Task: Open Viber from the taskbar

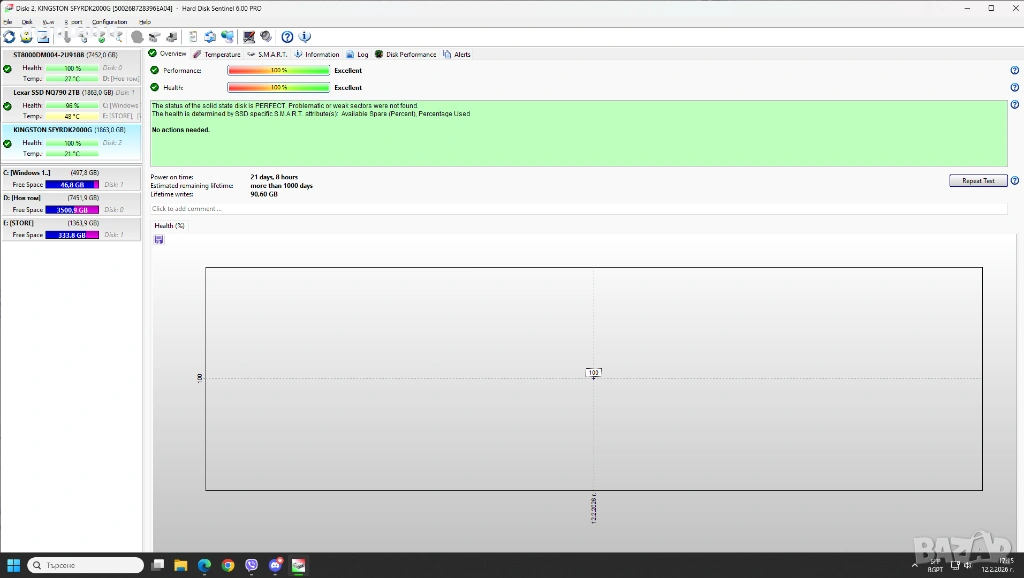Action: point(251,565)
